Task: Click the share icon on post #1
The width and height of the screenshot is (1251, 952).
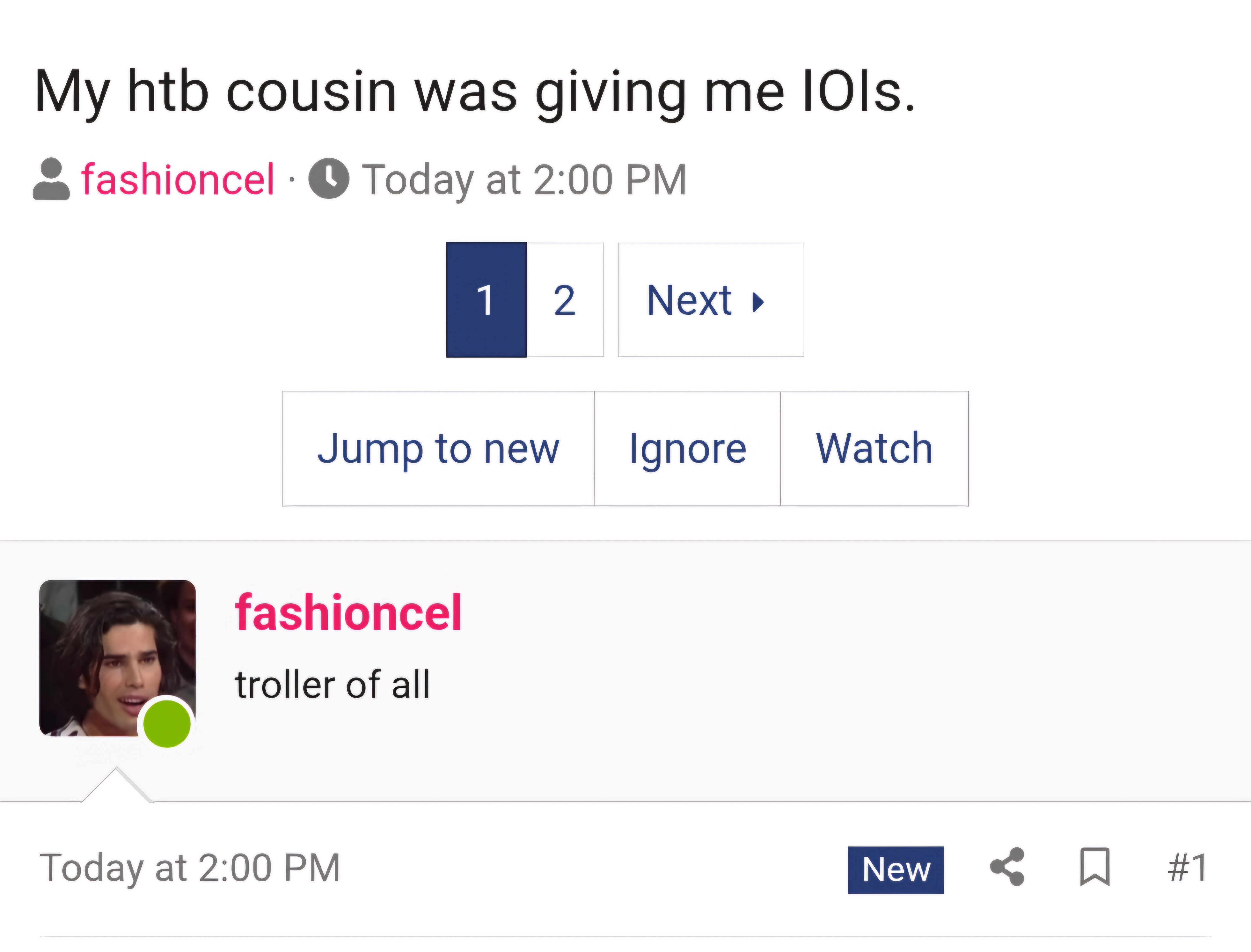Action: pyautogui.click(x=1007, y=866)
